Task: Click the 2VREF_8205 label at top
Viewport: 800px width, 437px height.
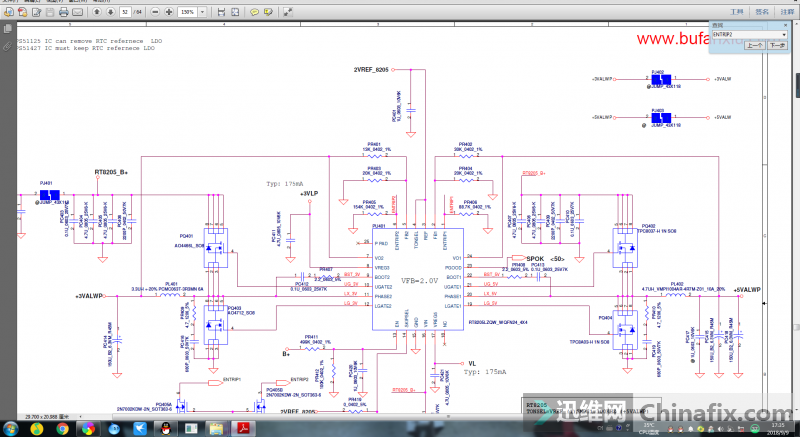Action: [x=371, y=69]
